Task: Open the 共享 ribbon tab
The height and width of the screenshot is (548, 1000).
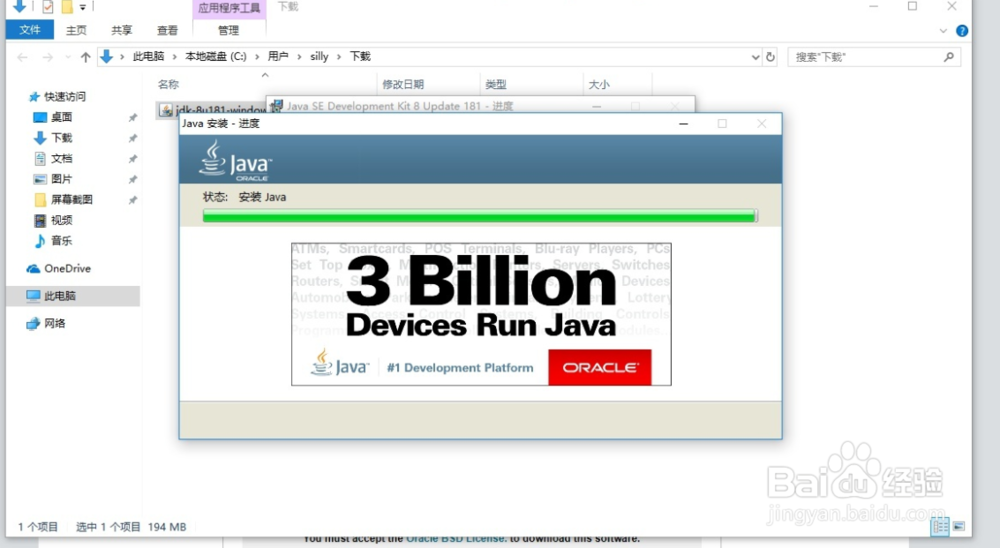Action: coord(121,30)
